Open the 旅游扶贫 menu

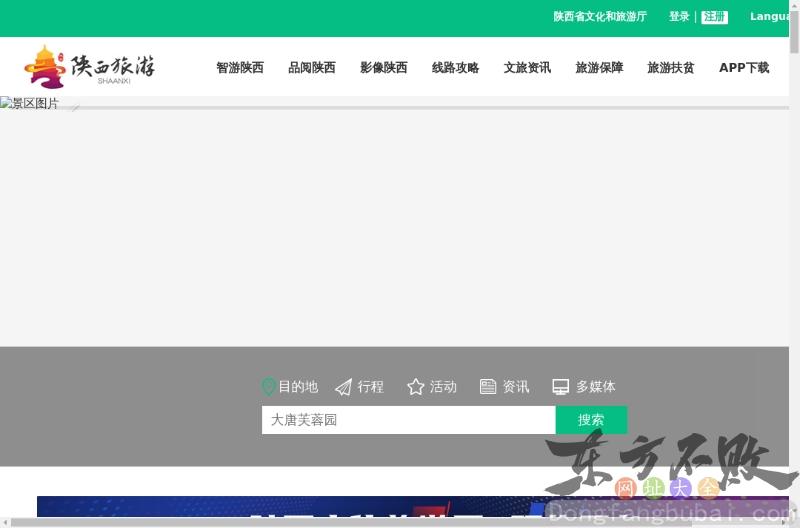tap(671, 67)
